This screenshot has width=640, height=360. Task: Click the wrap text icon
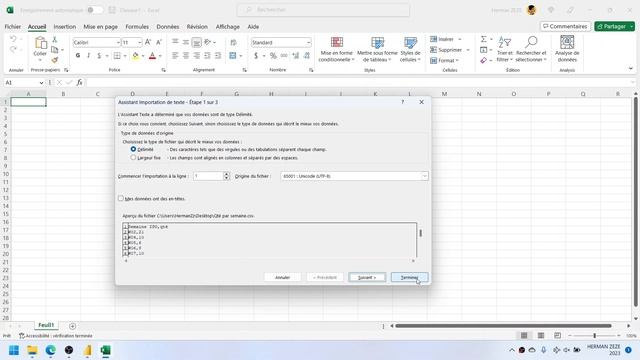[233, 42]
